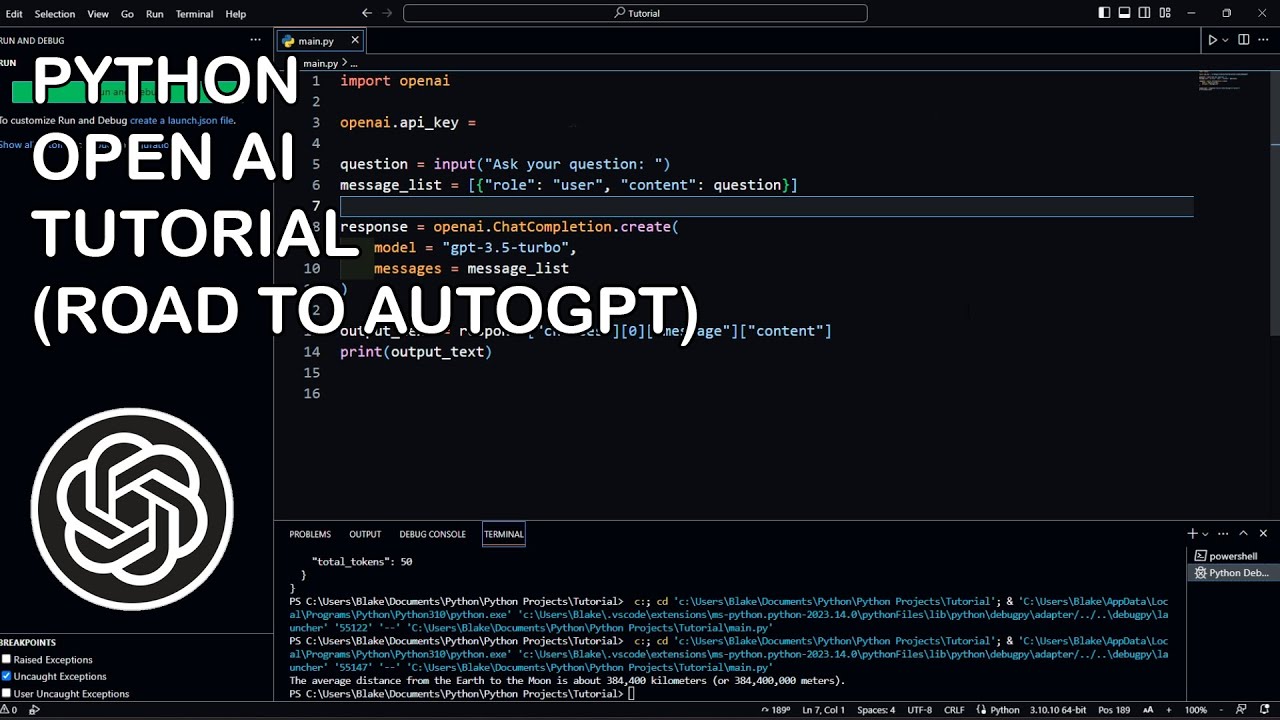Image resolution: width=1280 pixels, height=720 pixels.
Task: Toggle the User Uncaught Exceptions checkbox
Action: click(6, 693)
